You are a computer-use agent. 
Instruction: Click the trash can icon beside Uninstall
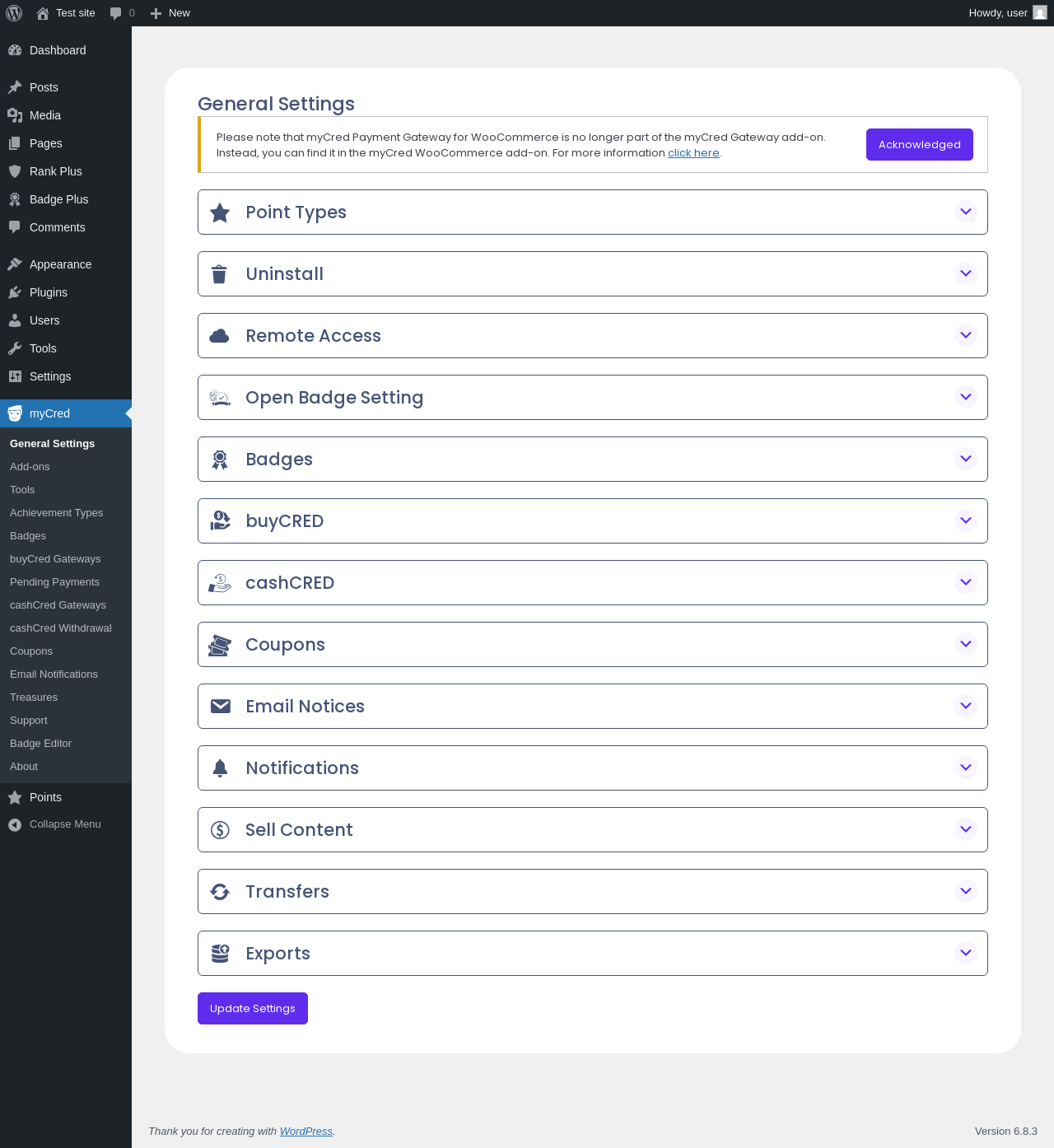coord(219,274)
